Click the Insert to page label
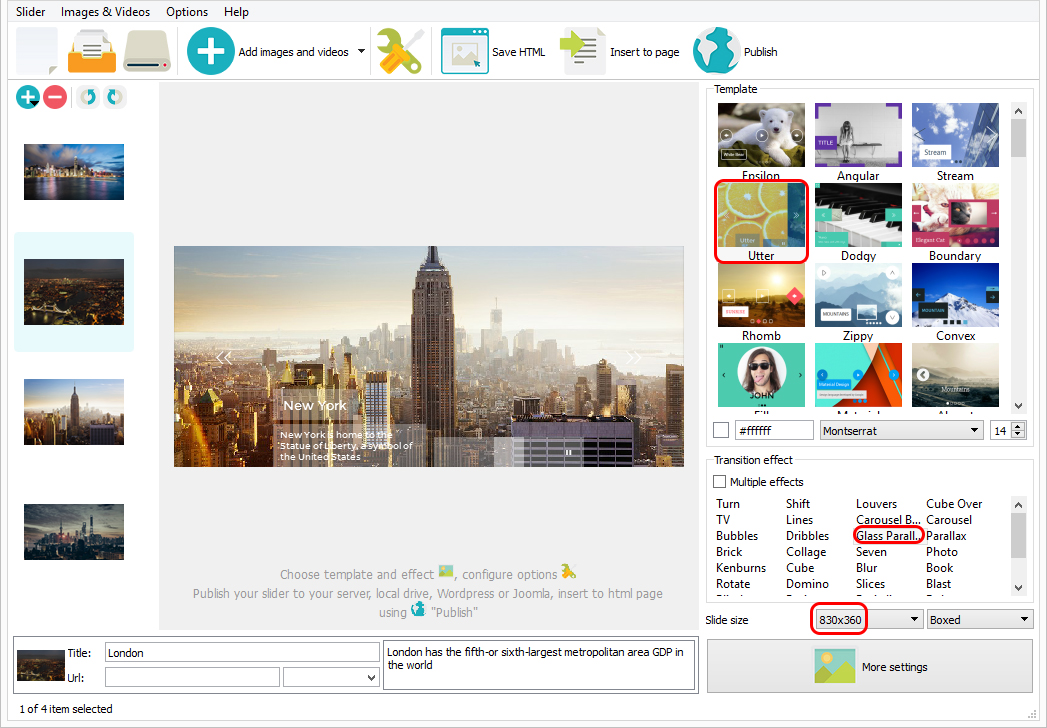The width and height of the screenshot is (1047, 728). (645, 52)
